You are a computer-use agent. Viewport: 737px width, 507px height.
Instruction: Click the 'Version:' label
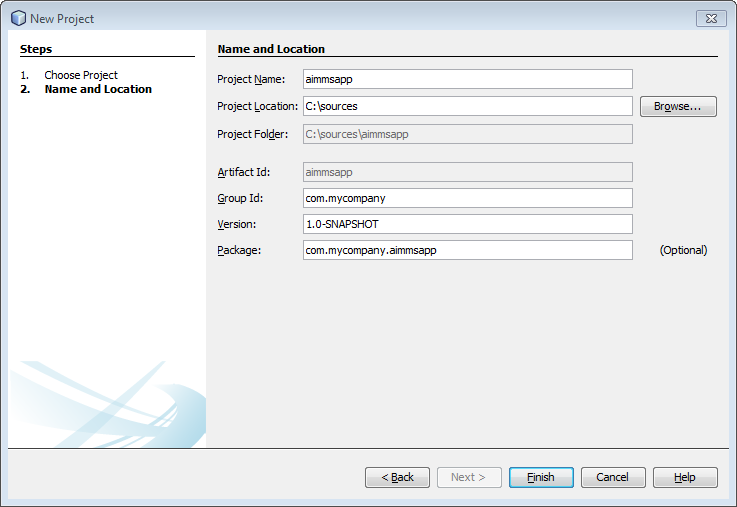(x=236, y=225)
